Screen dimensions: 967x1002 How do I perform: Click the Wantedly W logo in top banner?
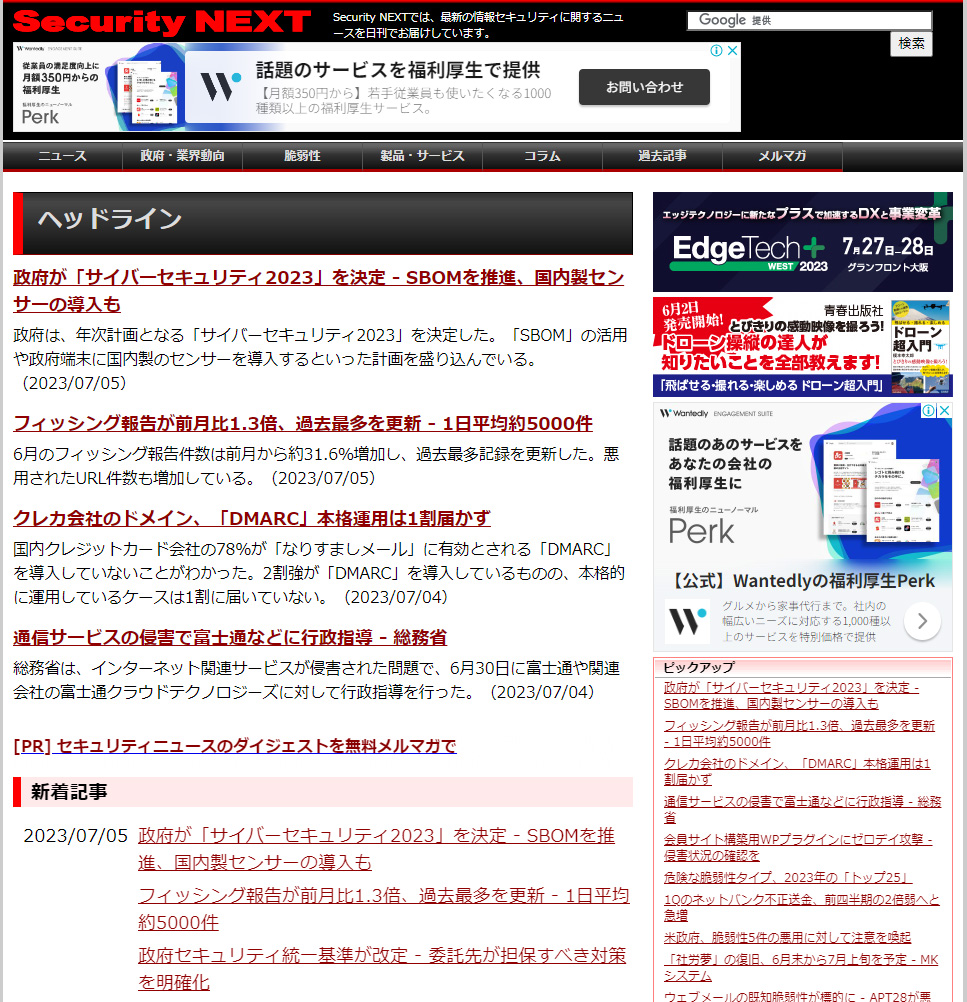click(219, 87)
